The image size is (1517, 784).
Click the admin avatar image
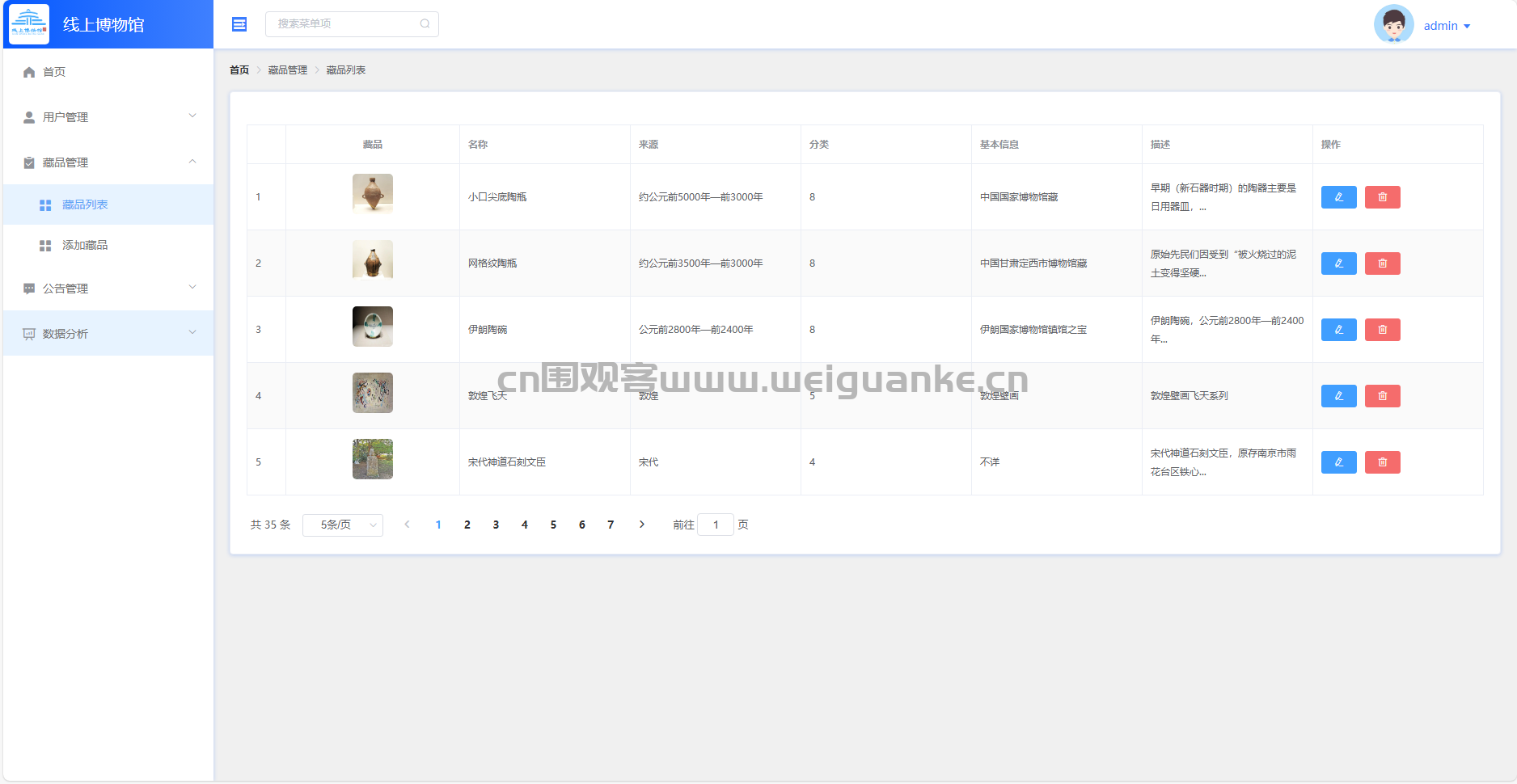click(1393, 24)
